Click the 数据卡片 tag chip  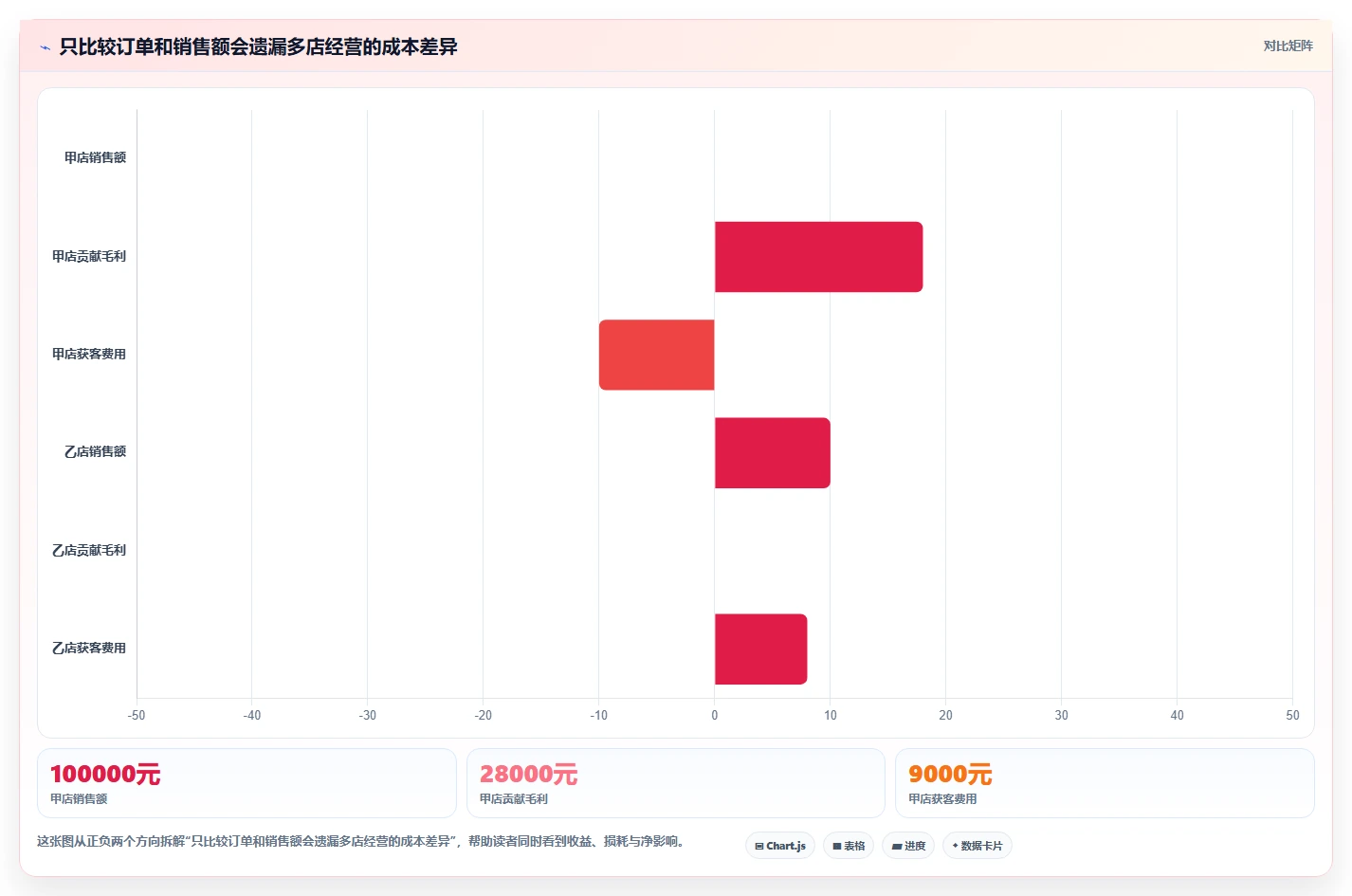click(x=977, y=846)
